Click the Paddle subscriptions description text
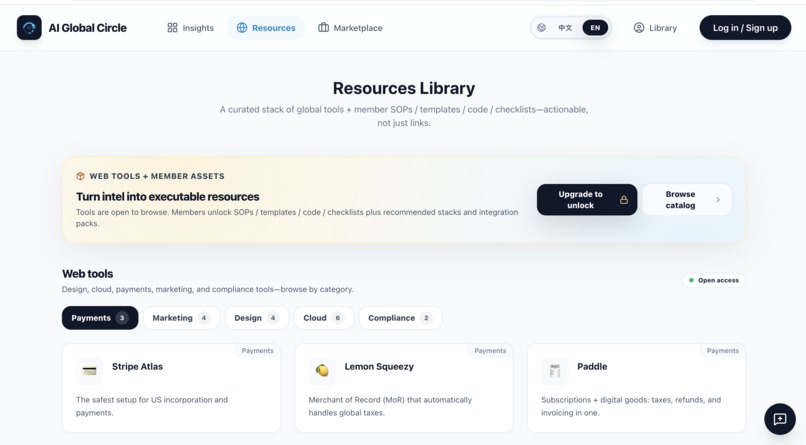The height and width of the screenshot is (445, 806). coord(631,406)
